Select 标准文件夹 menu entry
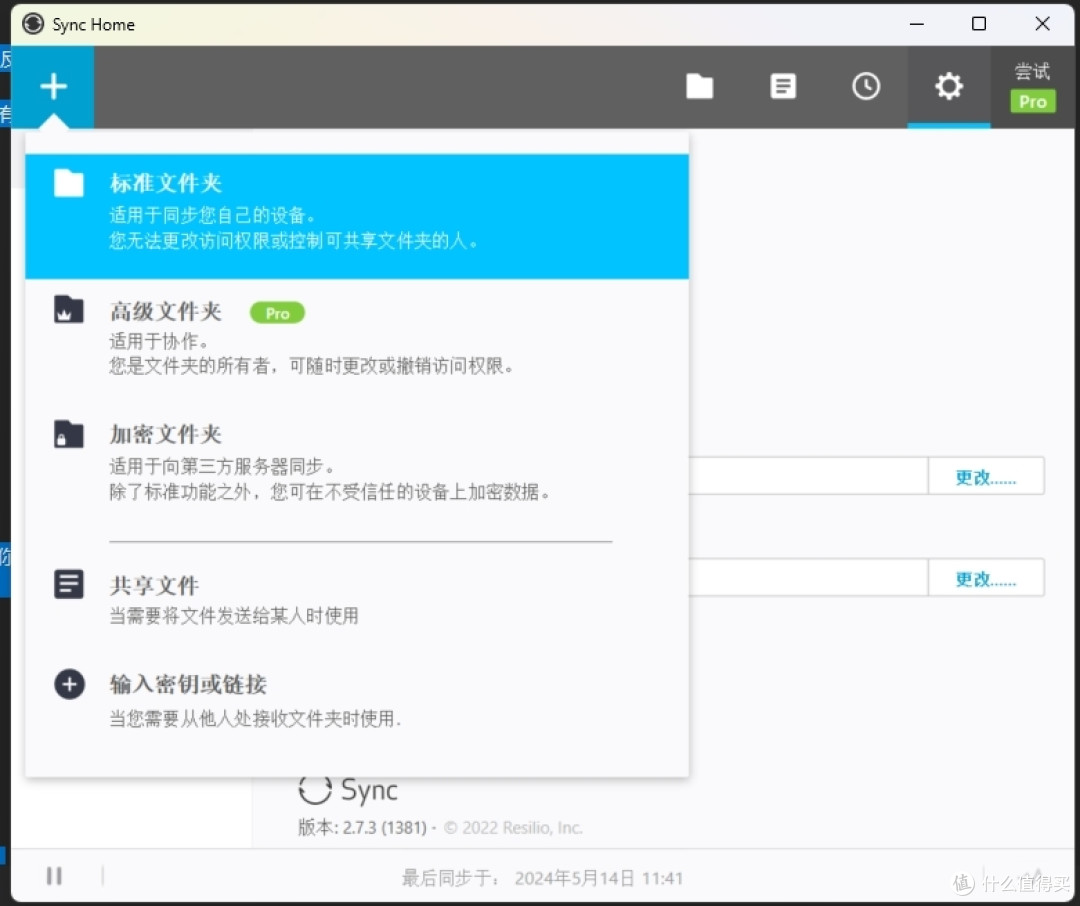 click(x=357, y=216)
